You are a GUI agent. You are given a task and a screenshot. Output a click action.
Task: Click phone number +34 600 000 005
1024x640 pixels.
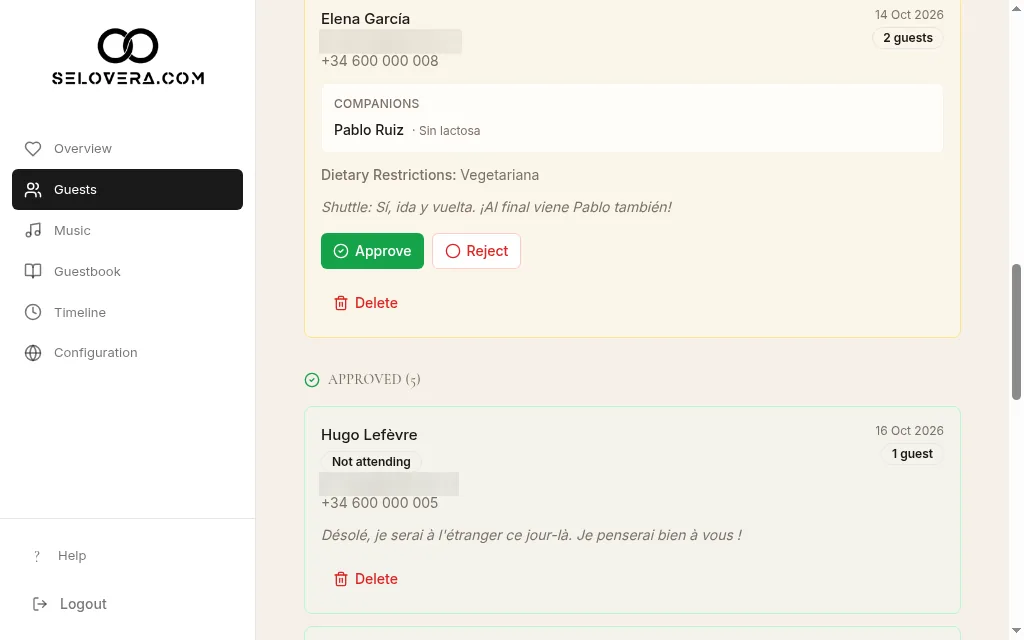[x=379, y=503]
